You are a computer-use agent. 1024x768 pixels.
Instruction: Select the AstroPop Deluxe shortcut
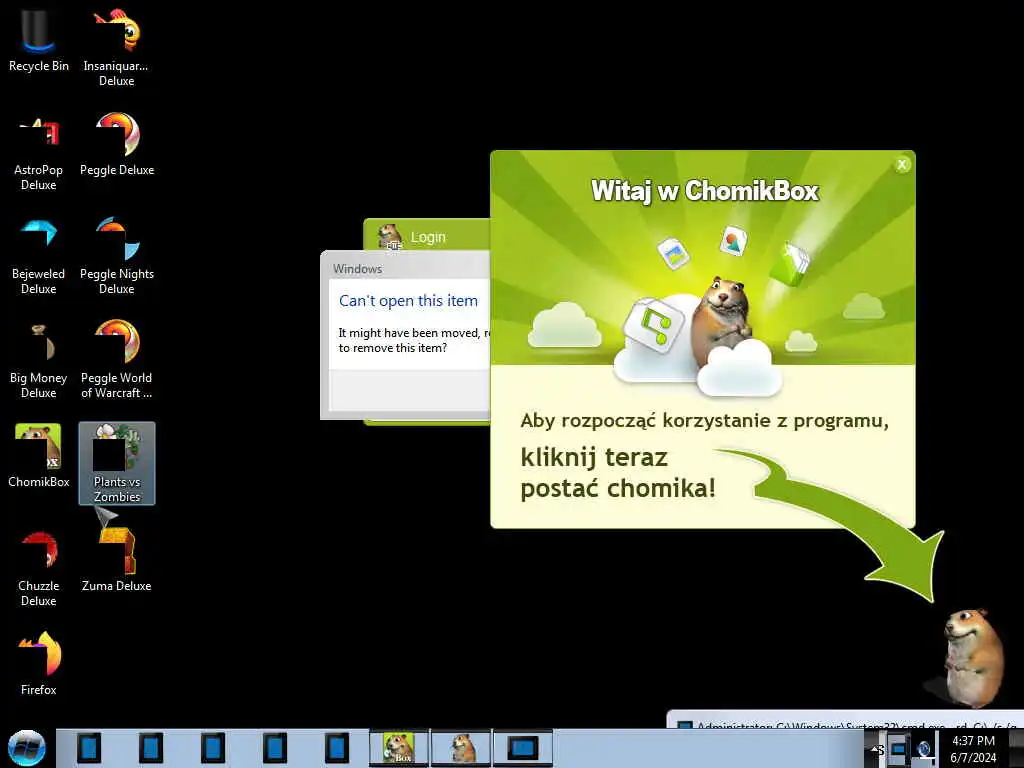tap(39, 153)
